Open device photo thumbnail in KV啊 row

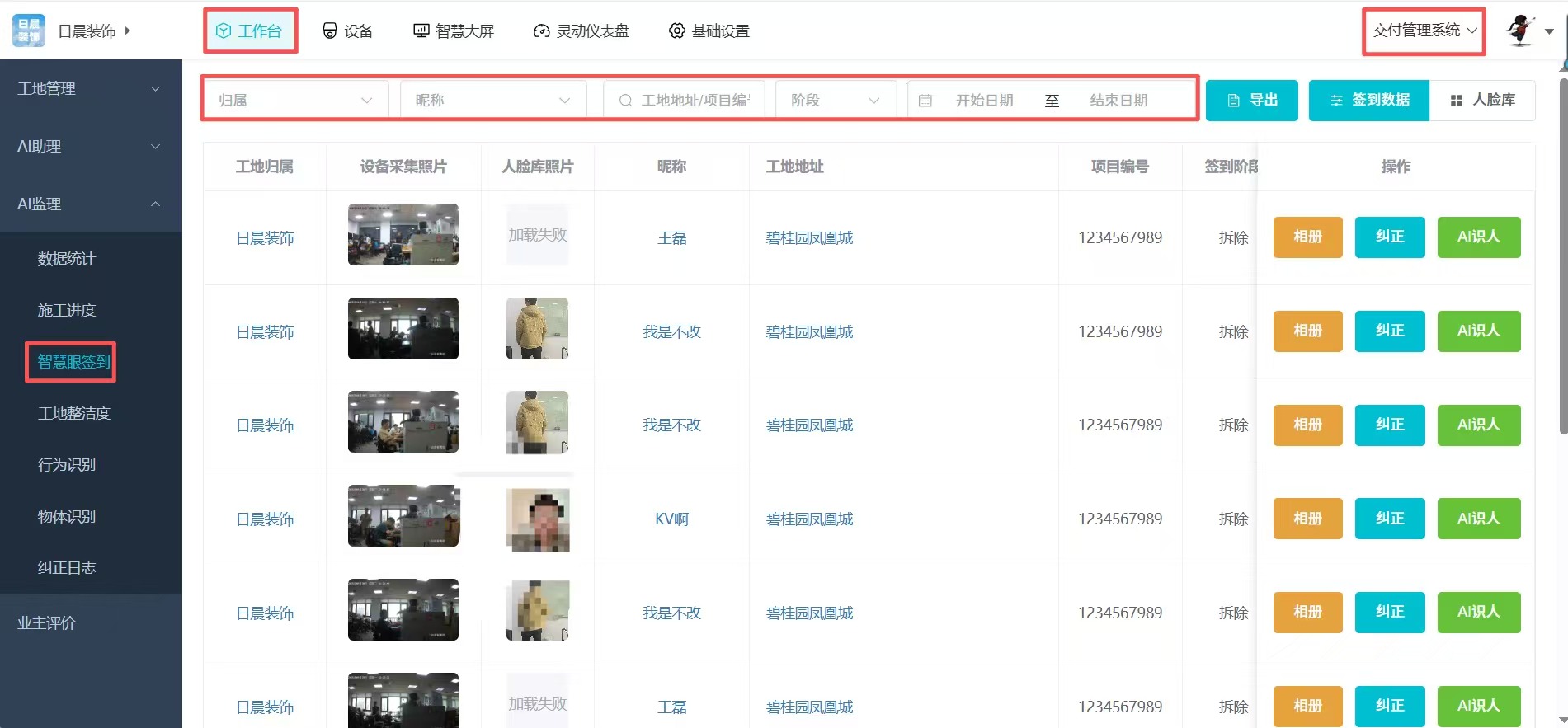[x=403, y=516]
